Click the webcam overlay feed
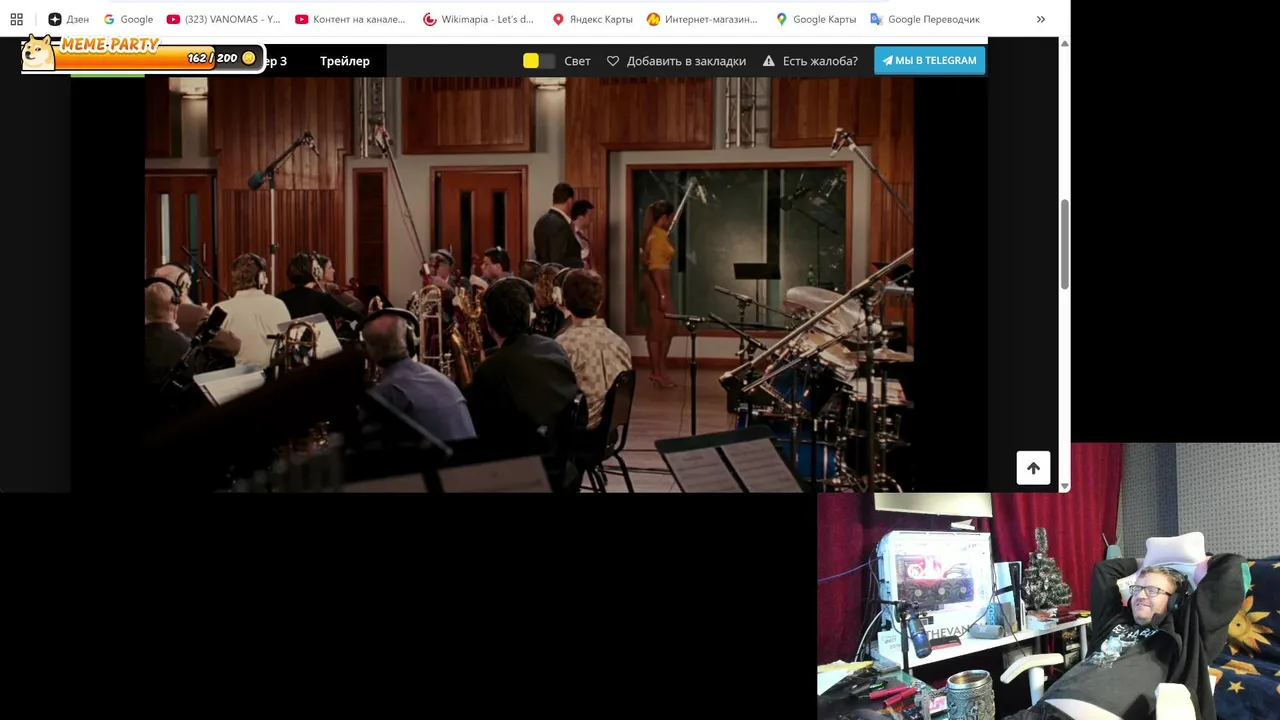This screenshot has height=720, width=1280. click(x=1048, y=582)
